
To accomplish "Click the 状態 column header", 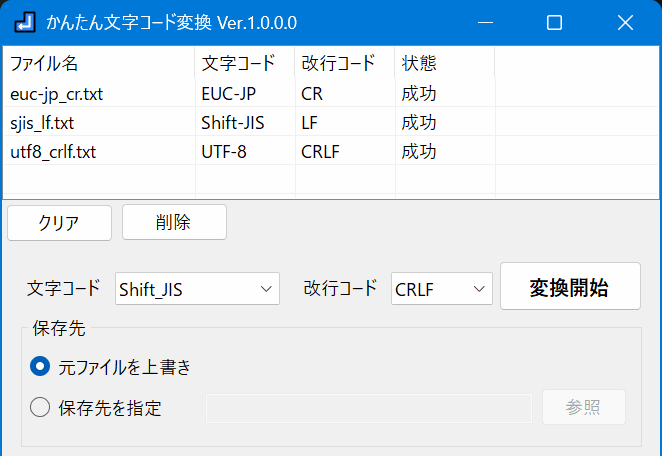I will (445, 63).
